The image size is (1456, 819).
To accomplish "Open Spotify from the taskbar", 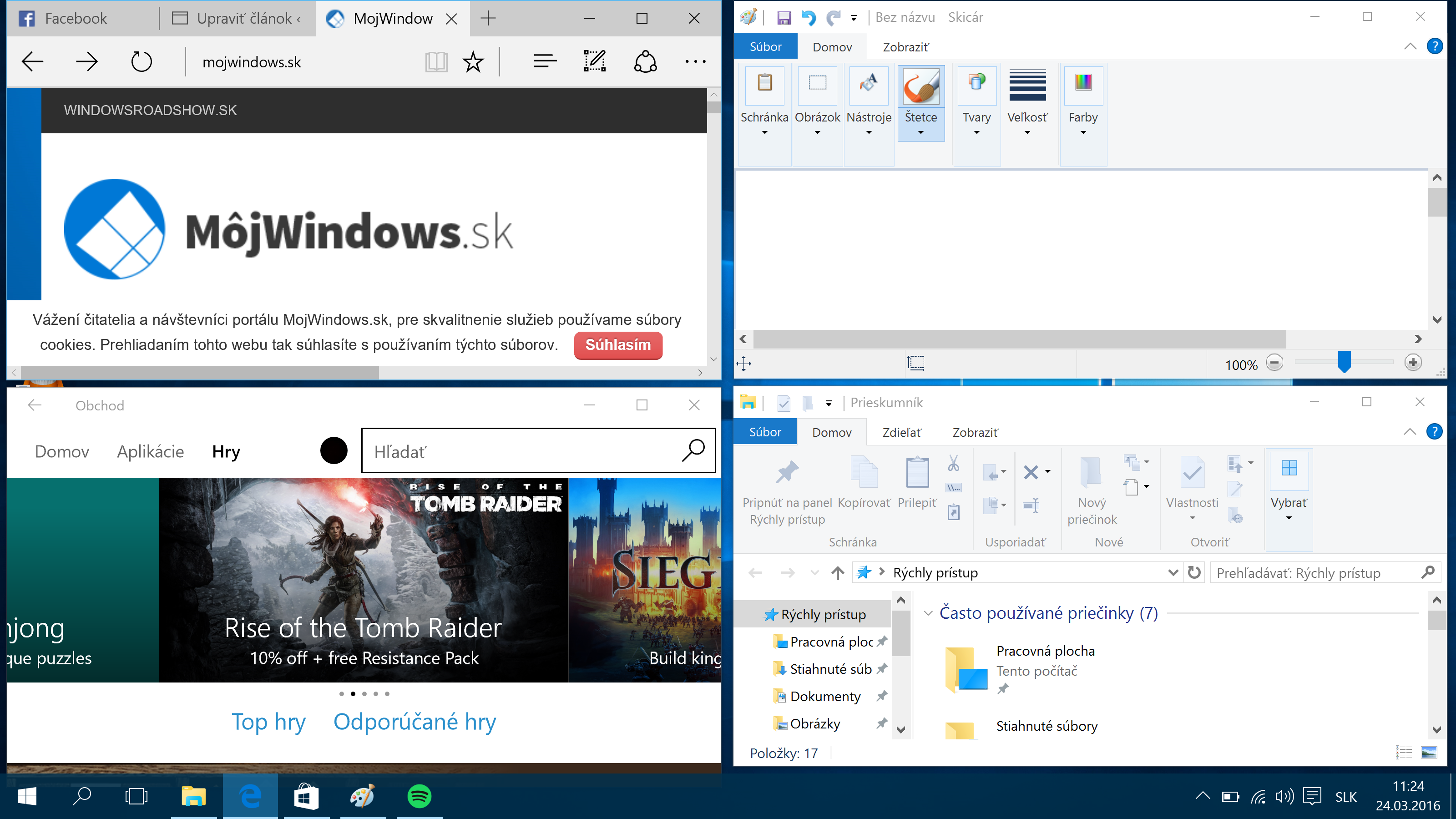I will [x=419, y=796].
